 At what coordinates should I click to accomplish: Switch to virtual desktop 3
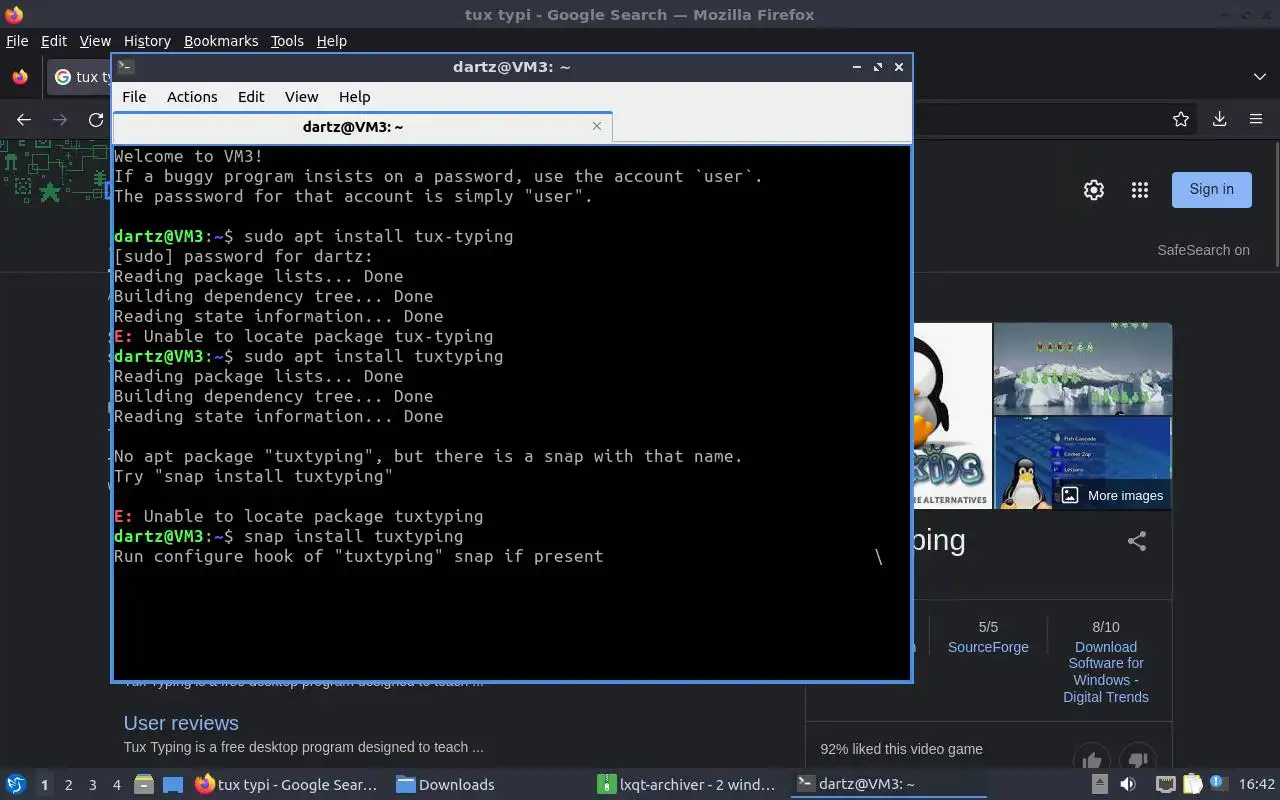[x=92, y=785]
